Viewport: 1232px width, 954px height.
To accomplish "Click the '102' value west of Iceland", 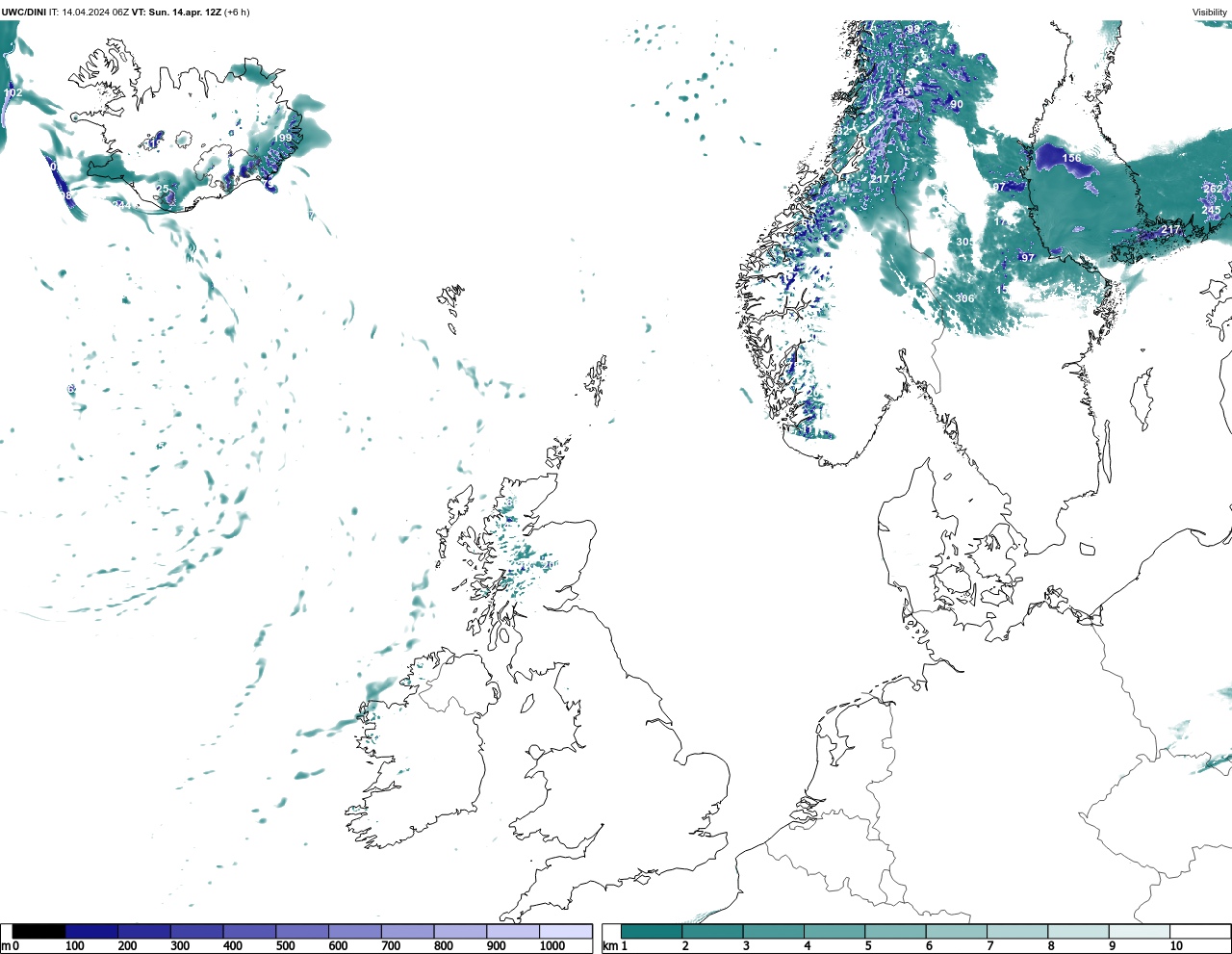I will [x=13, y=92].
